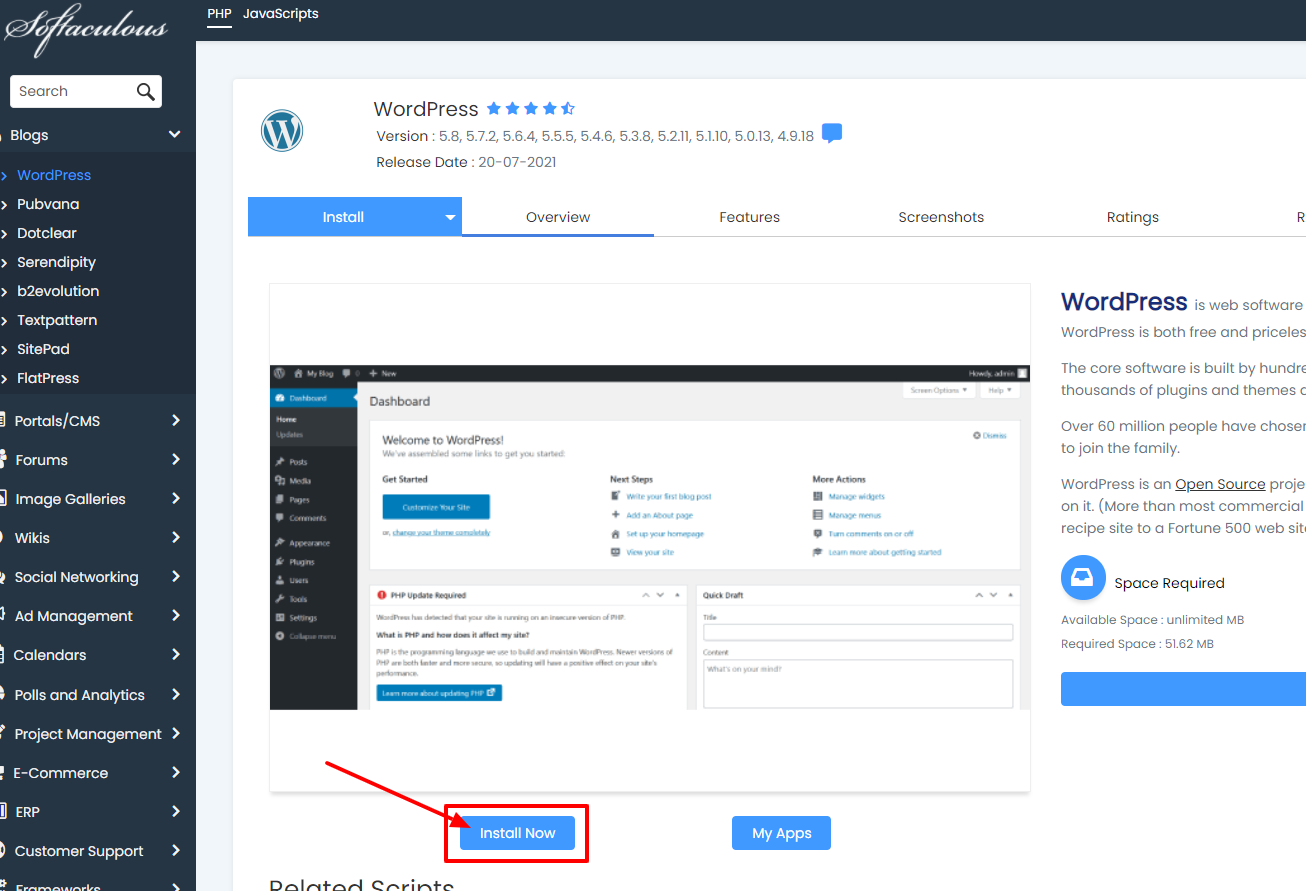Select WordPress in the Blogs list

coord(54,175)
